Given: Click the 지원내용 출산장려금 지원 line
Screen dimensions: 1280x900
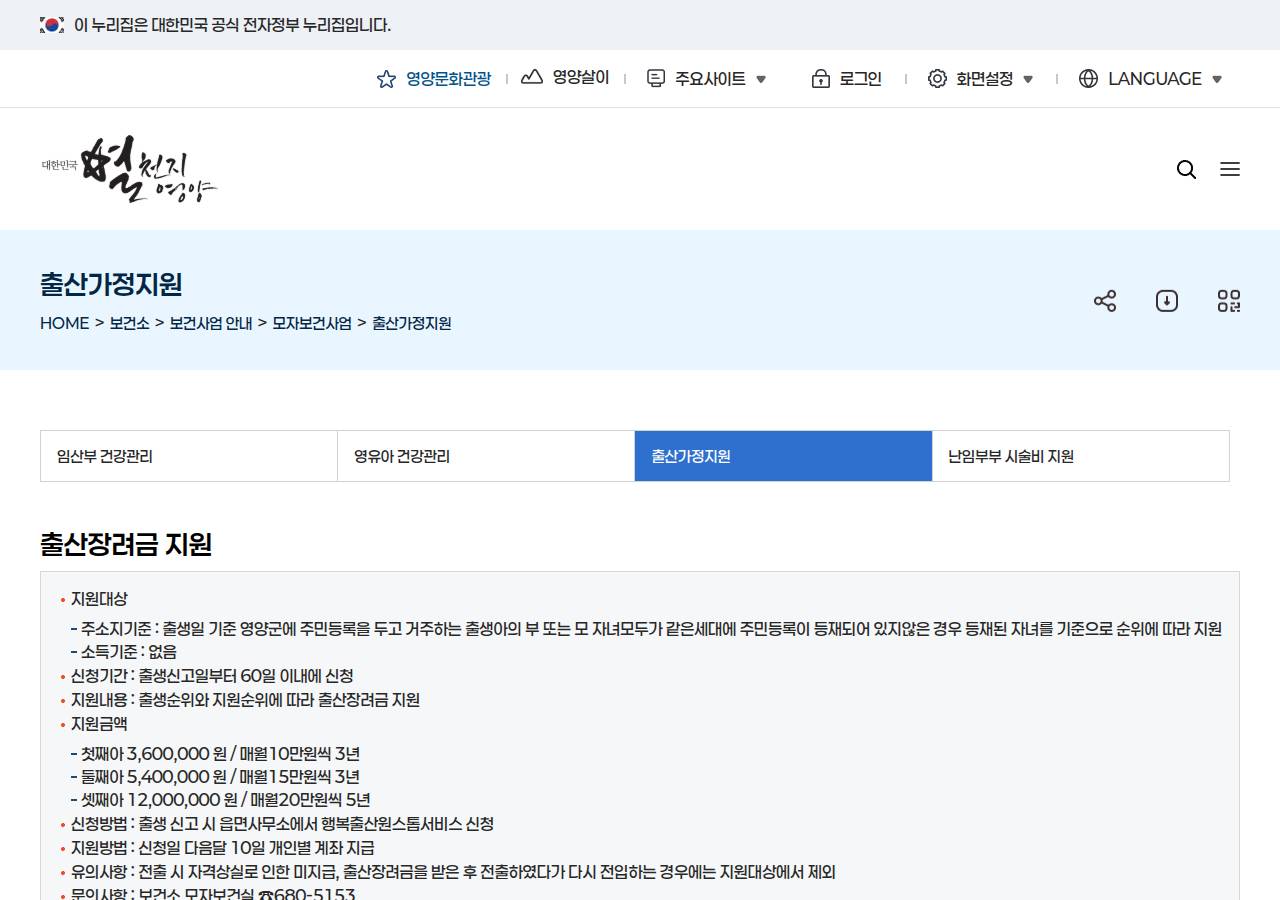Looking at the screenshot, I should 245,700.
